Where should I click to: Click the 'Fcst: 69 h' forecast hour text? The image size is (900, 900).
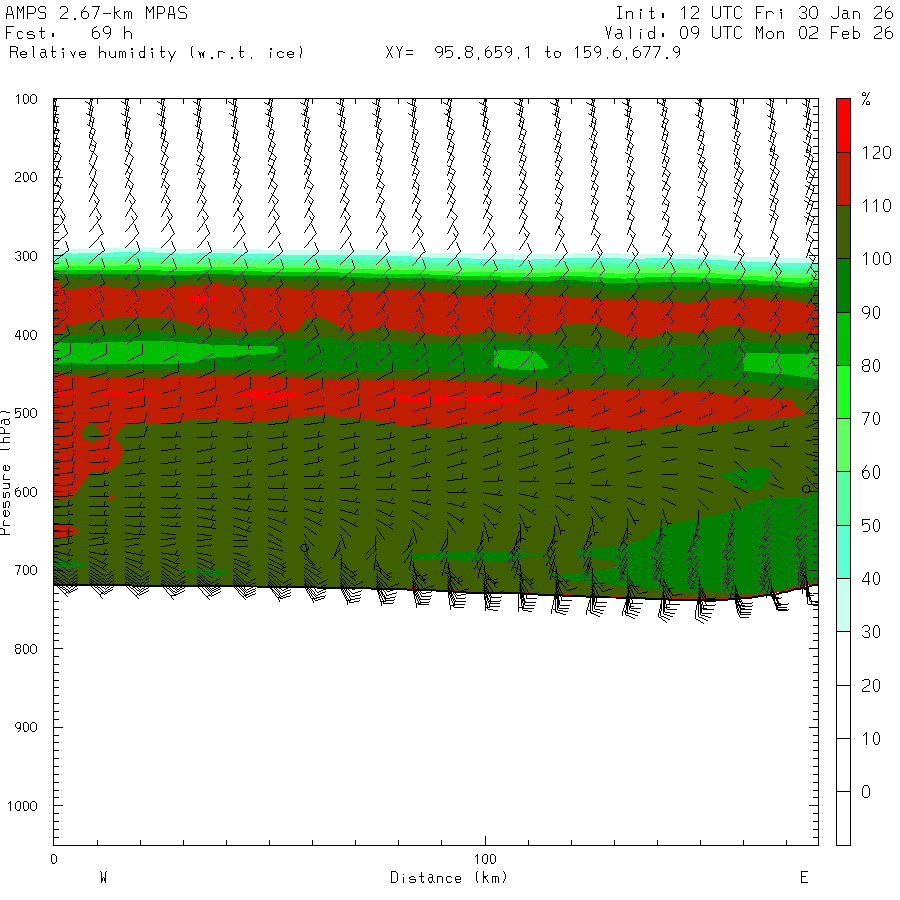(x=69, y=33)
